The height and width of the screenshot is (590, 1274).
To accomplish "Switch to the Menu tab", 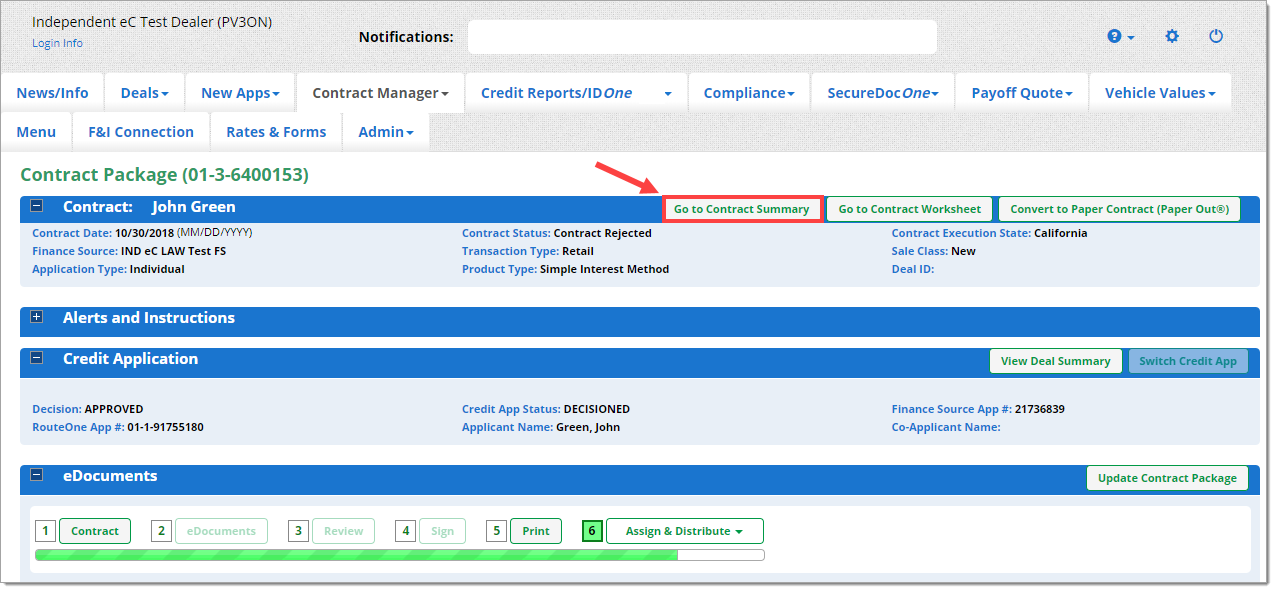I will point(36,132).
